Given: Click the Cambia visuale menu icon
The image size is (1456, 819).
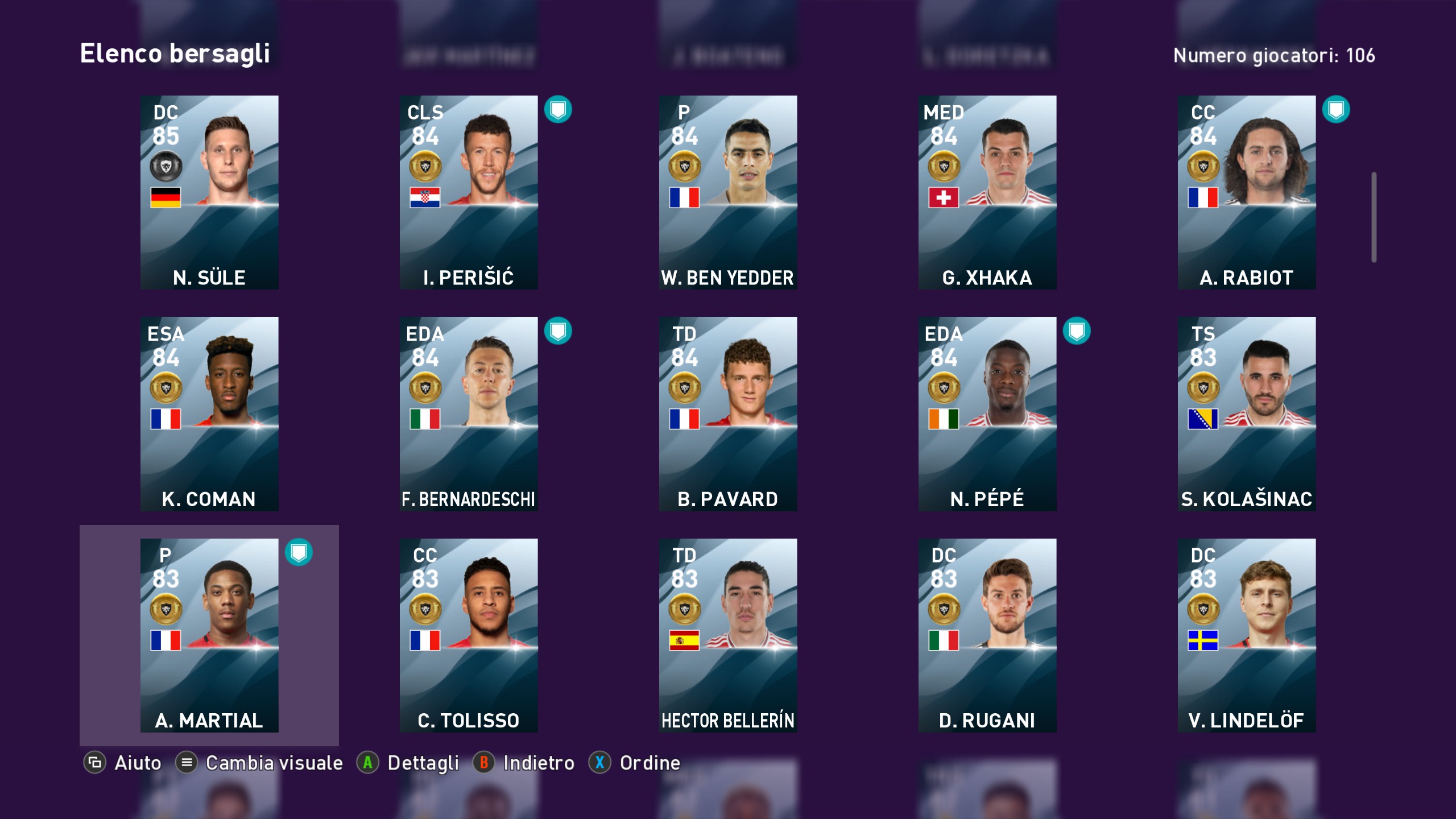Looking at the screenshot, I should point(187,763).
